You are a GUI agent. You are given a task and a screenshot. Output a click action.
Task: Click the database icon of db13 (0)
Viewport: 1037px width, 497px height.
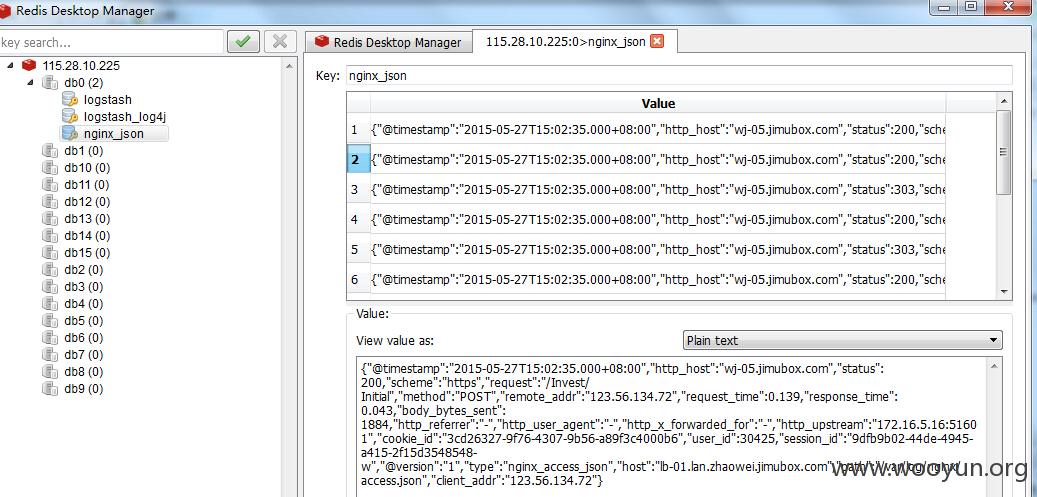pyautogui.click(x=50, y=218)
